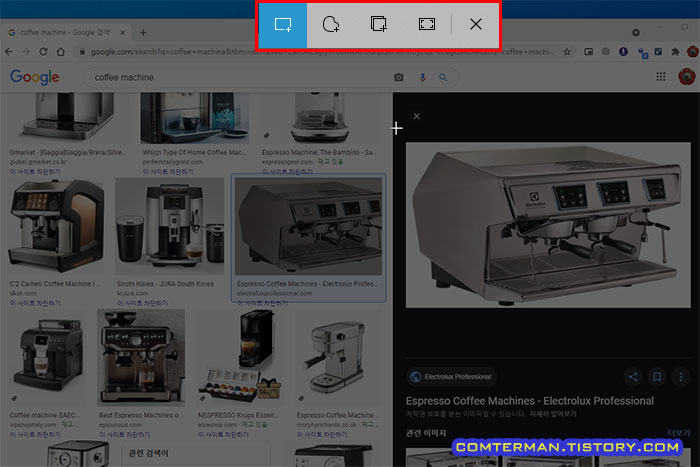This screenshot has width=700, height=467.
Task: Click the perfectdailygrind.com source link
Action: pyautogui.click(x=172, y=162)
